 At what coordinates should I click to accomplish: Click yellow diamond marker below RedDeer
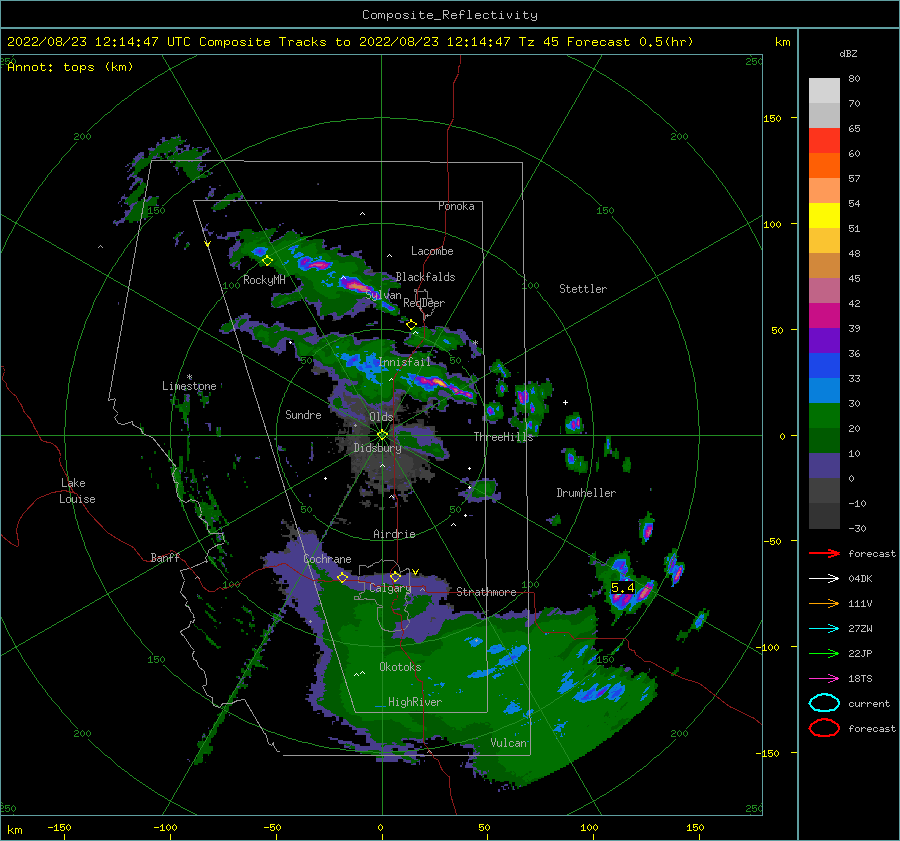point(411,325)
